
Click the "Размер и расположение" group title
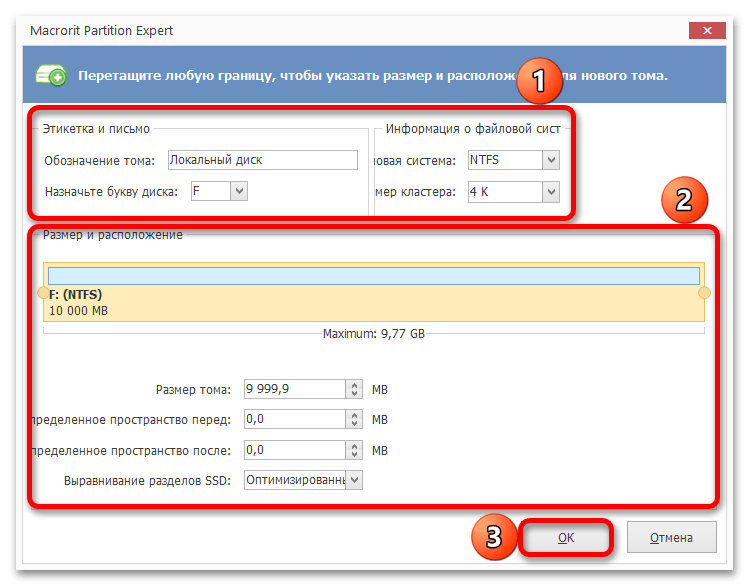tap(113, 235)
